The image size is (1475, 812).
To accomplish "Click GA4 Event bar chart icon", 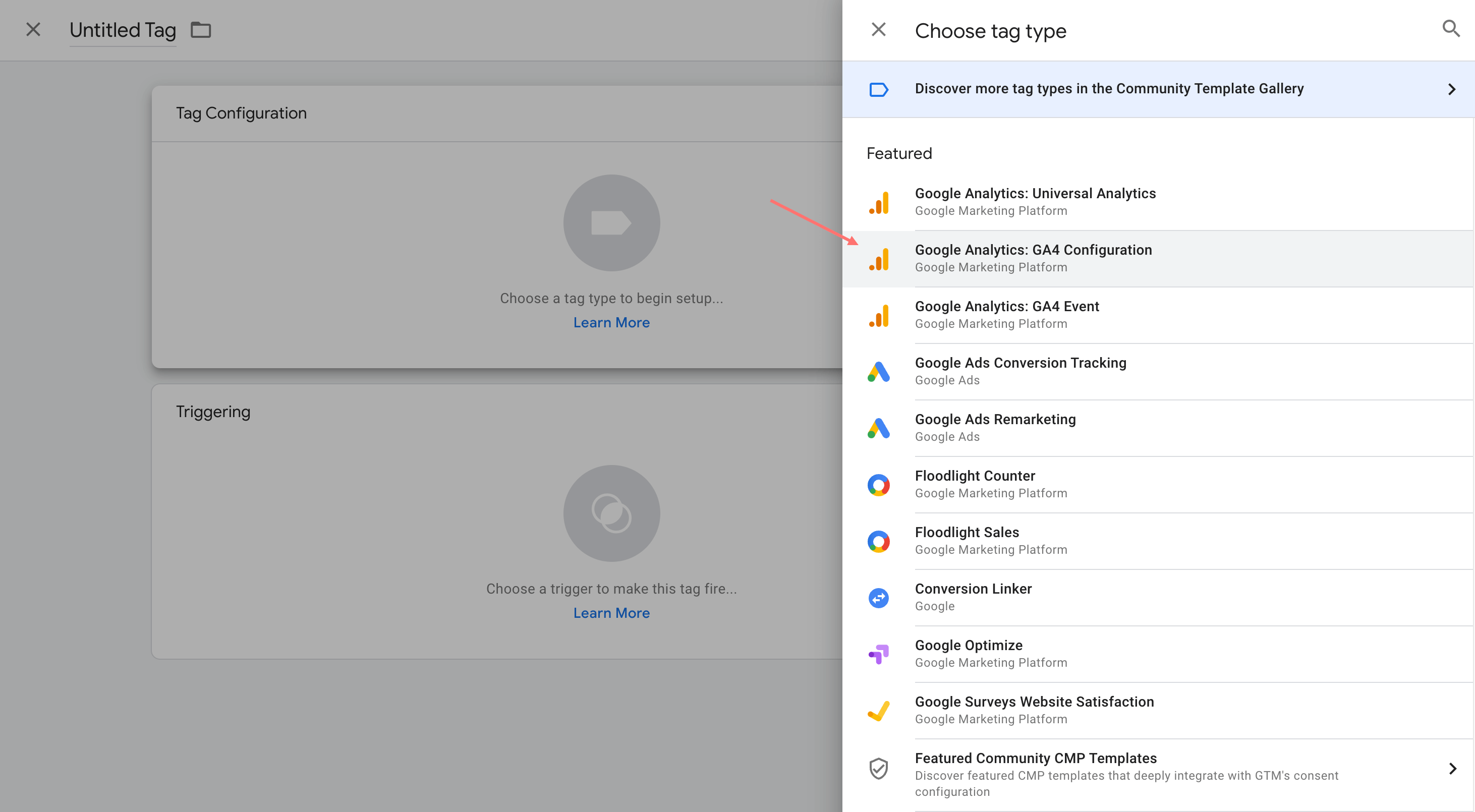I will (879, 316).
